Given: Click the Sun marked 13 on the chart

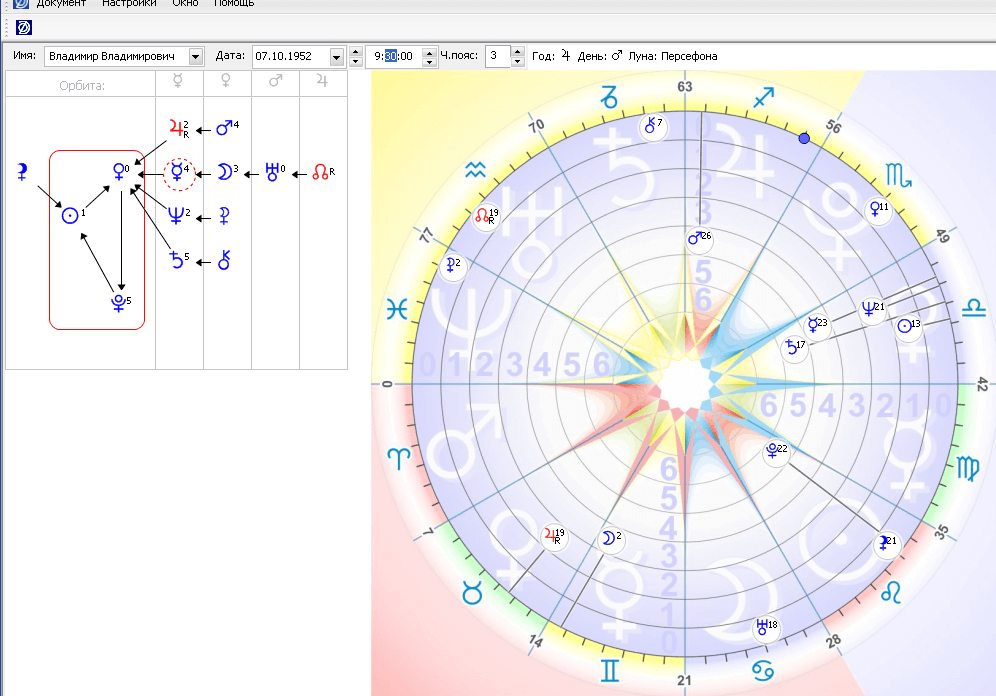Looking at the screenshot, I should coord(907,326).
